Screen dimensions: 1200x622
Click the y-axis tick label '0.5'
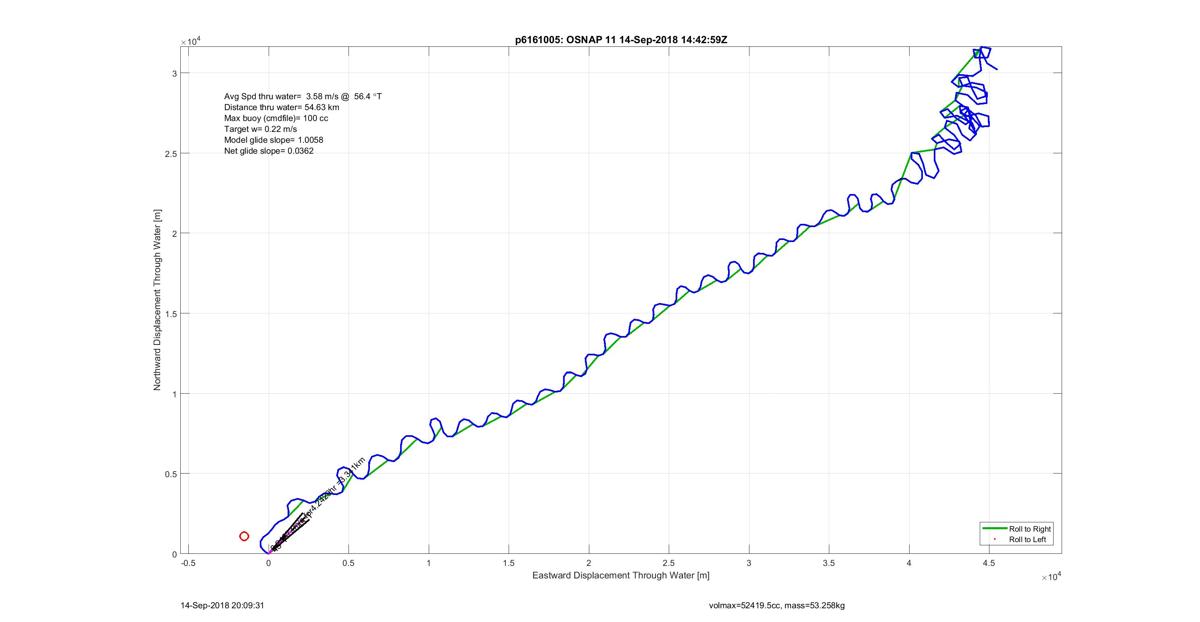coord(170,474)
